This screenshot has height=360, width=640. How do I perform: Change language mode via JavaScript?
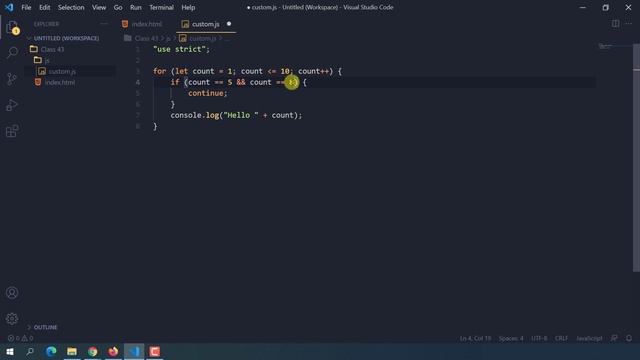[x=589, y=338]
